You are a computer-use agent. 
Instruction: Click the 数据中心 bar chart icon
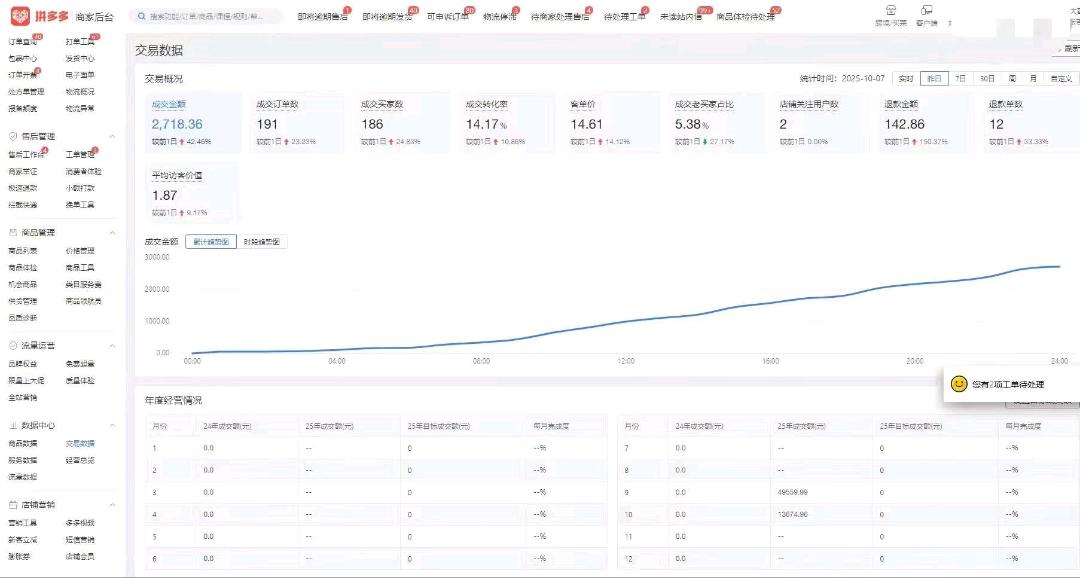tap(13, 425)
